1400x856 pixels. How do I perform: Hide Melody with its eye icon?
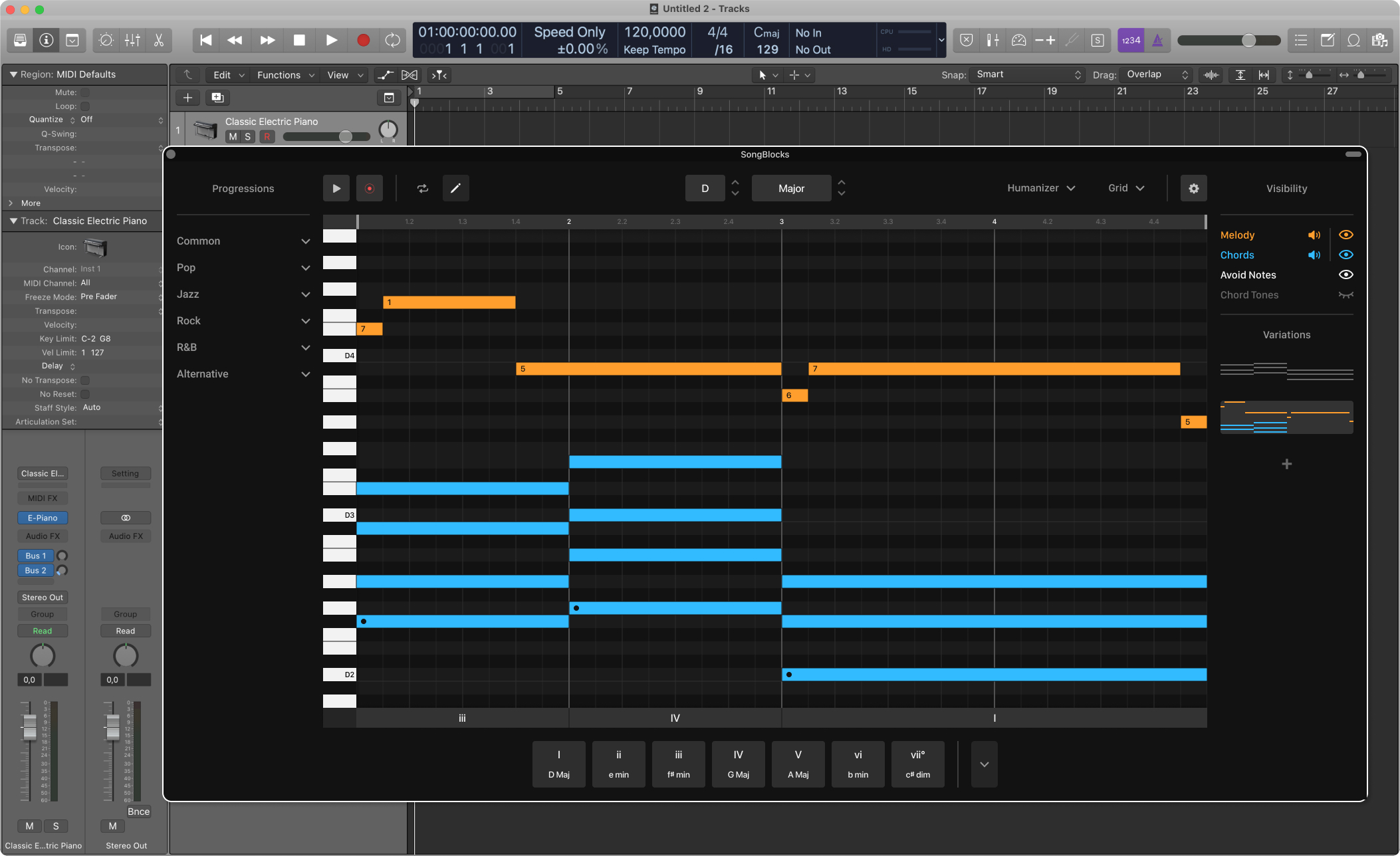[x=1345, y=235]
